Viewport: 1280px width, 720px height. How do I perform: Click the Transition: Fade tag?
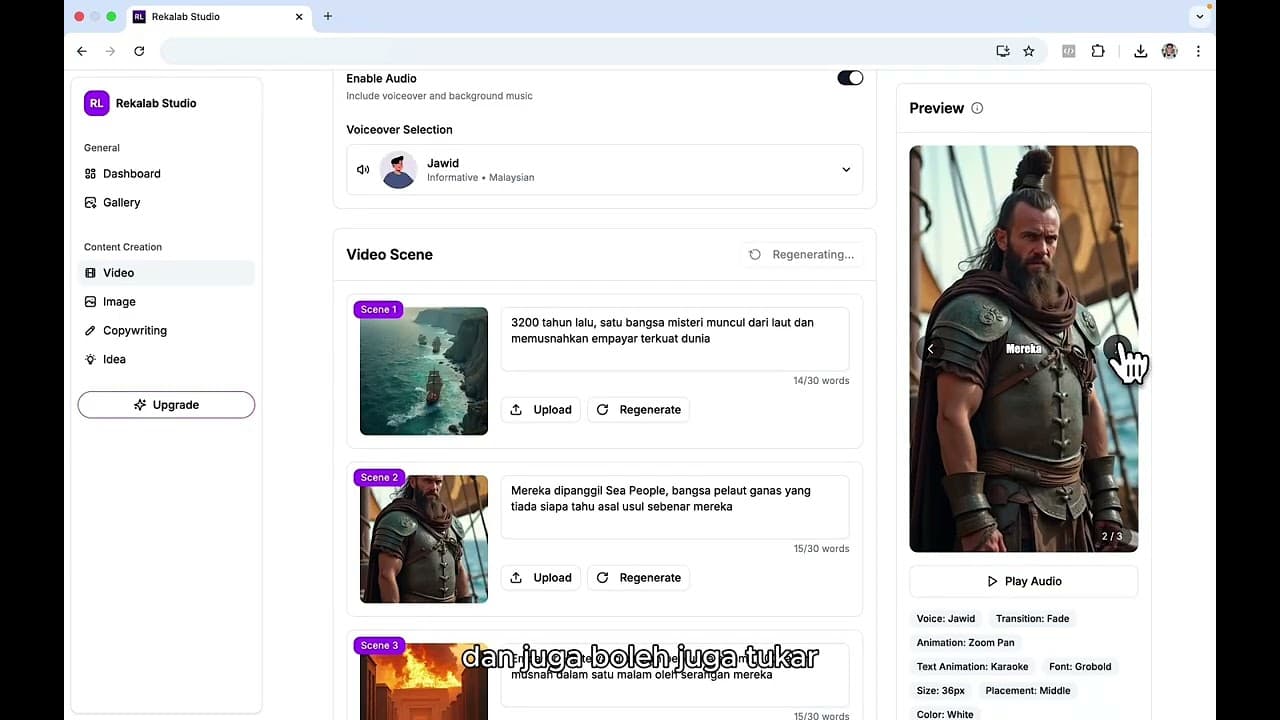1032,619
